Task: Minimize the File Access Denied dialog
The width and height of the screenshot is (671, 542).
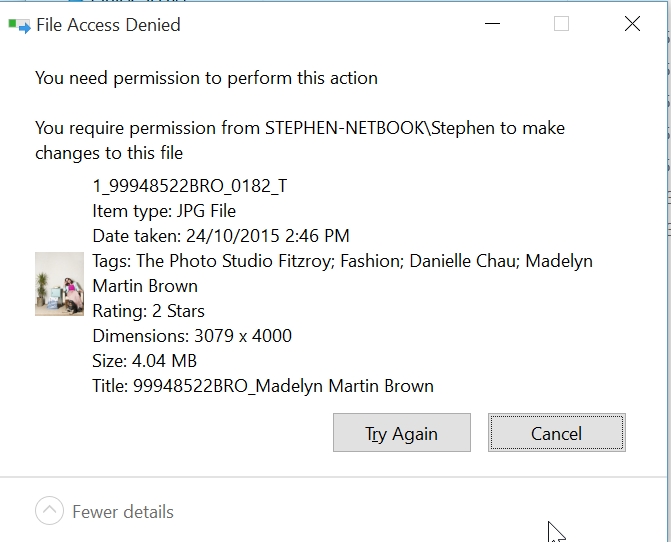Action: click(x=492, y=24)
